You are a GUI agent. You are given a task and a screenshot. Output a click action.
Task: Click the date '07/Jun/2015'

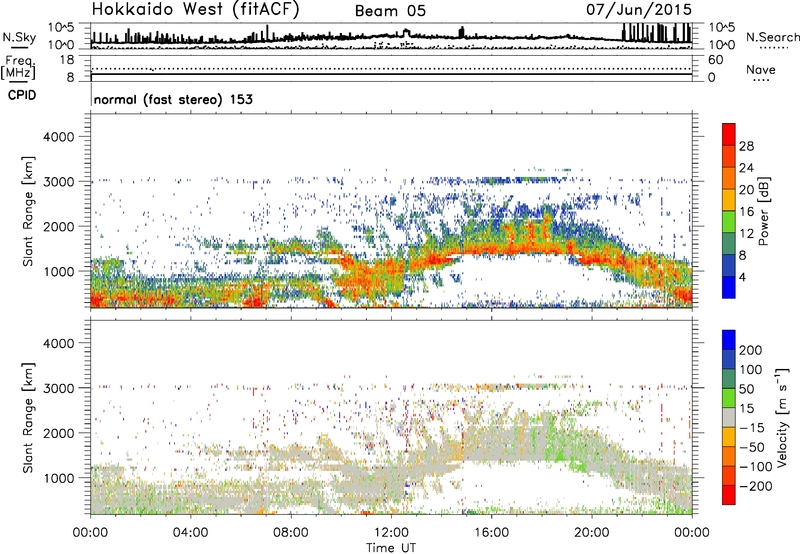click(639, 10)
